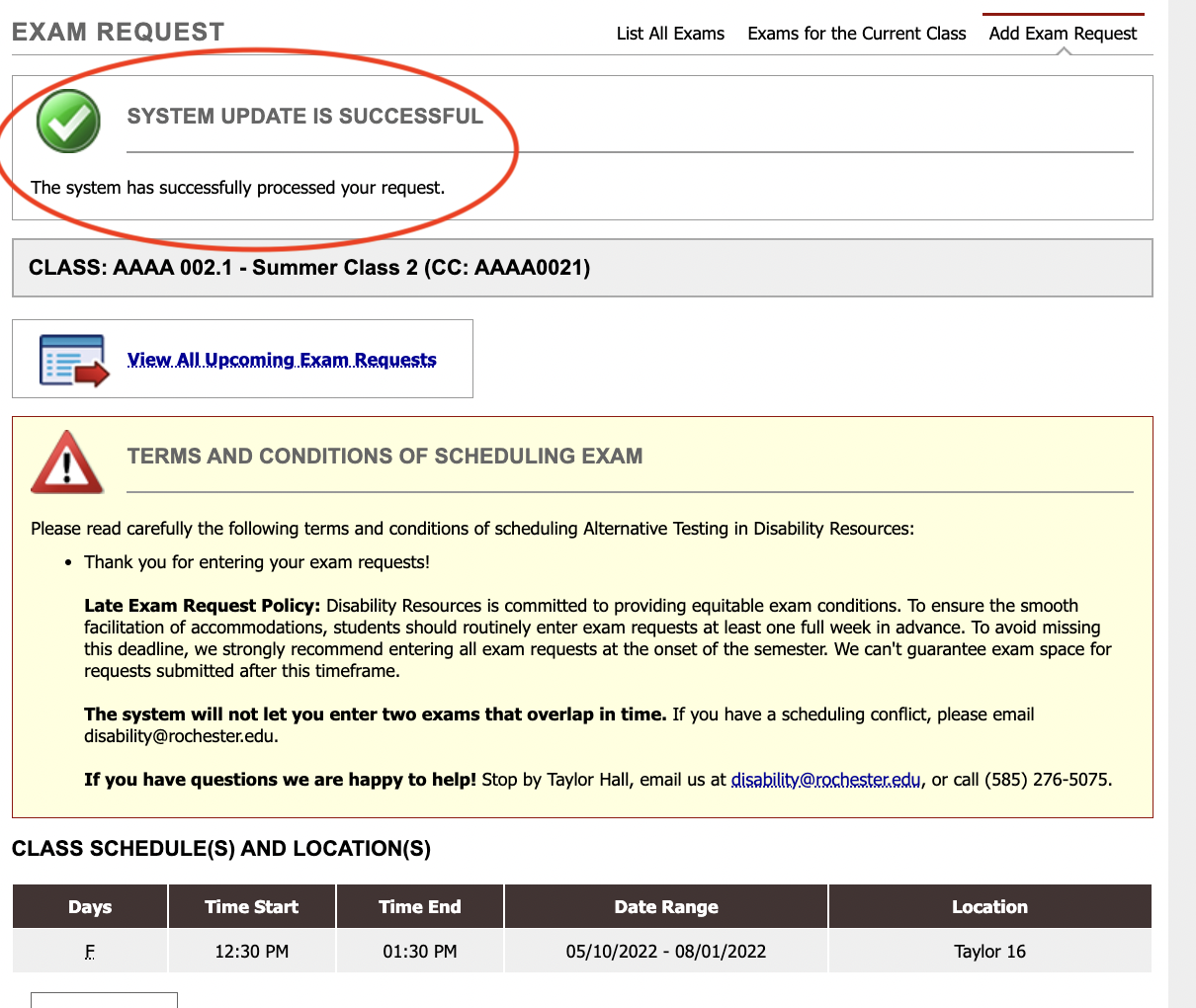
Task: Click the 12:30 PM start time cell
Action: point(252,952)
